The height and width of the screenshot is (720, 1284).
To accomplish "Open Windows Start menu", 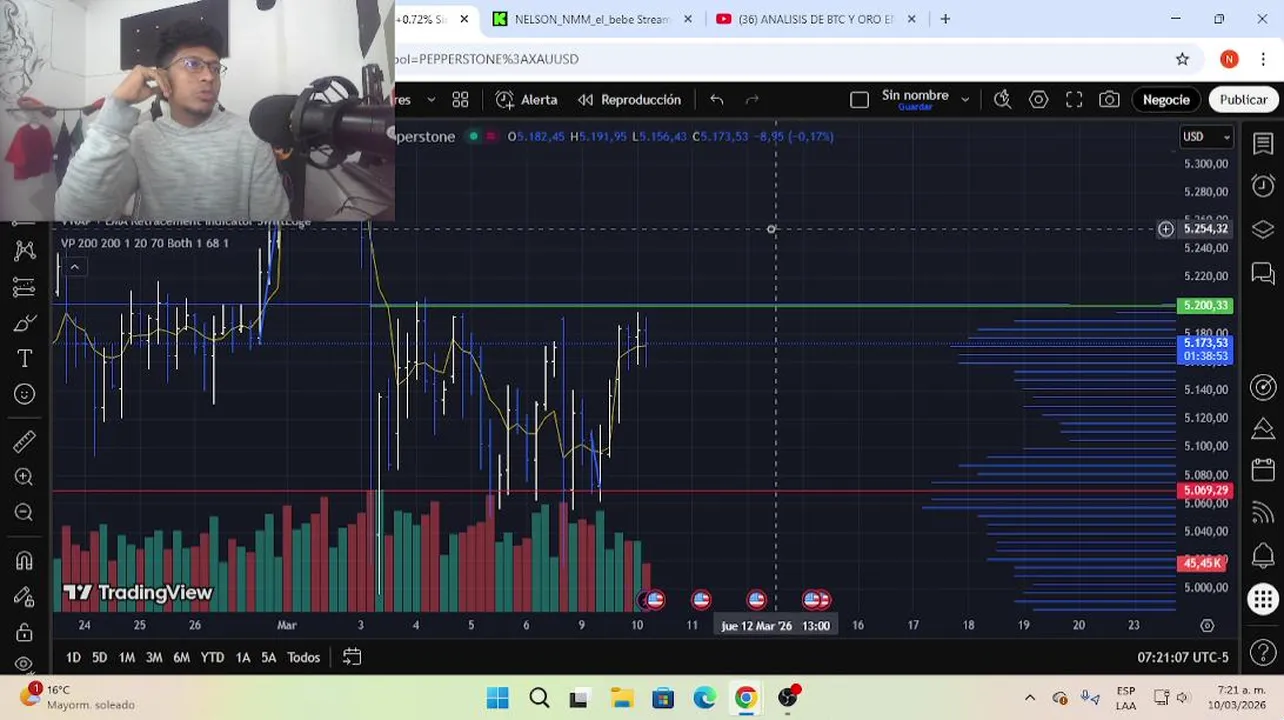I will pyautogui.click(x=497, y=698).
